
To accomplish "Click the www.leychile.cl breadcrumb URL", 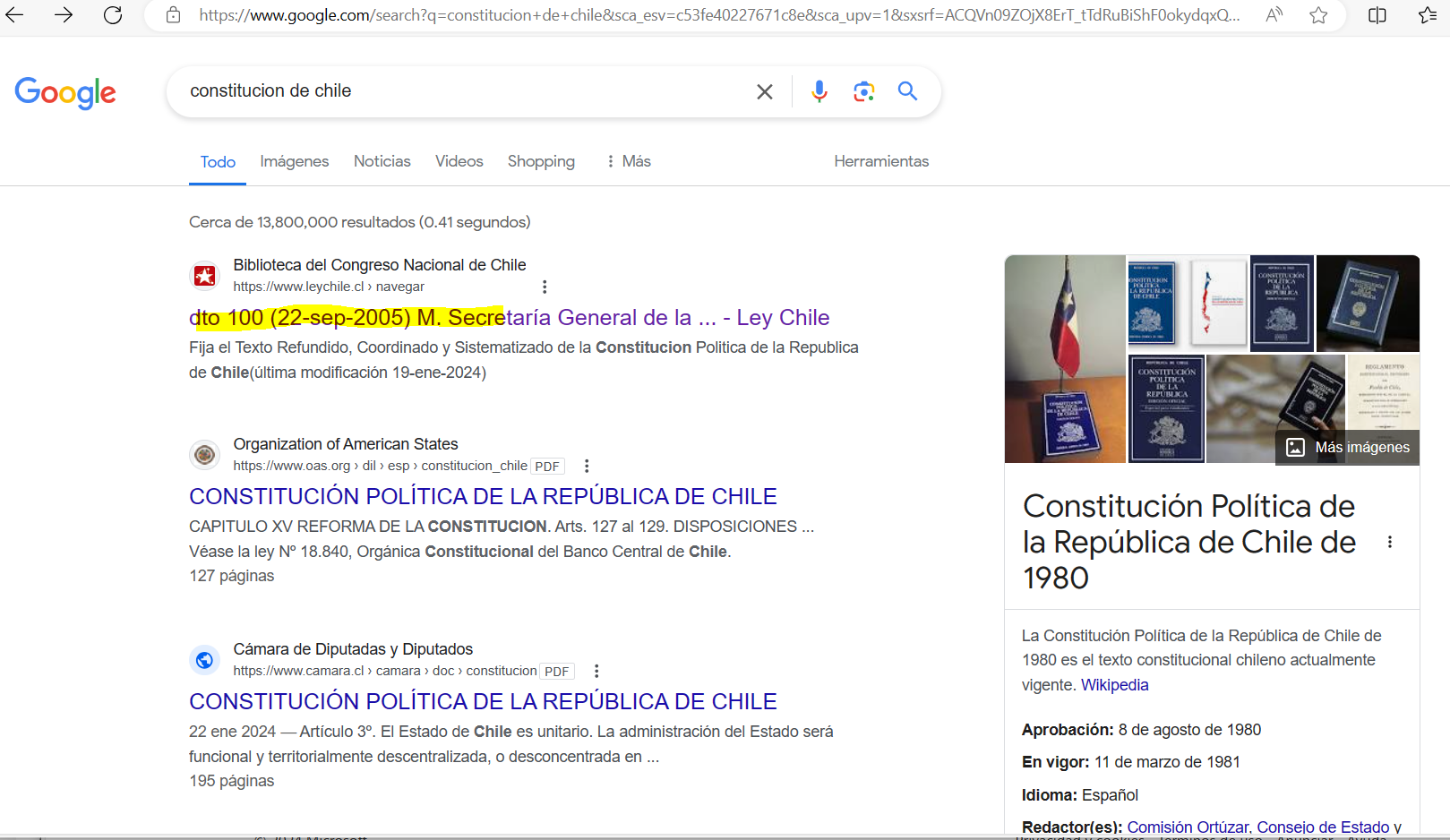I will click(329, 287).
